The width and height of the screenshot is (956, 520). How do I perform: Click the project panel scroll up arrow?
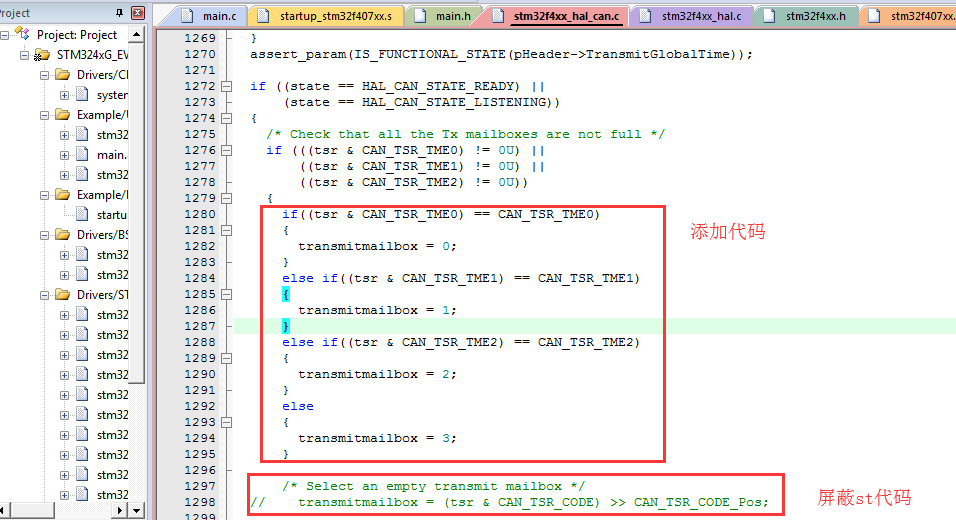137,35
